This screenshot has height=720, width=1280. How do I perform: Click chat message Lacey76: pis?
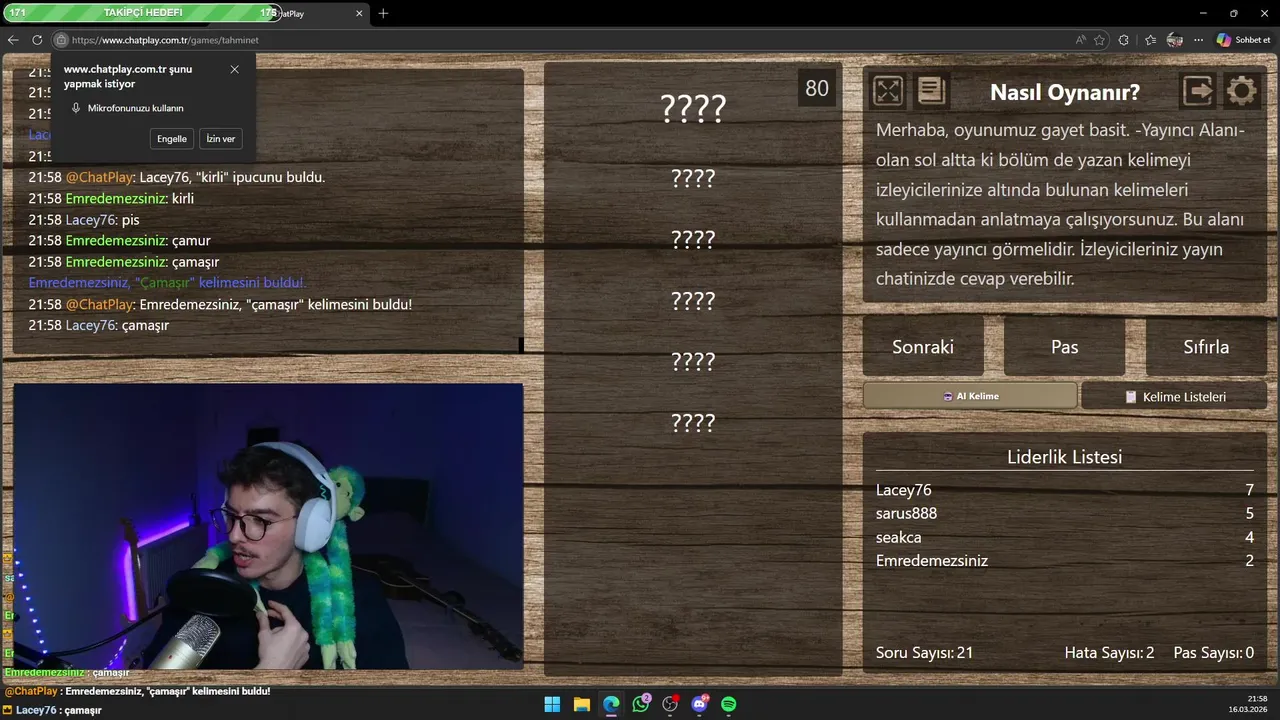84,219
